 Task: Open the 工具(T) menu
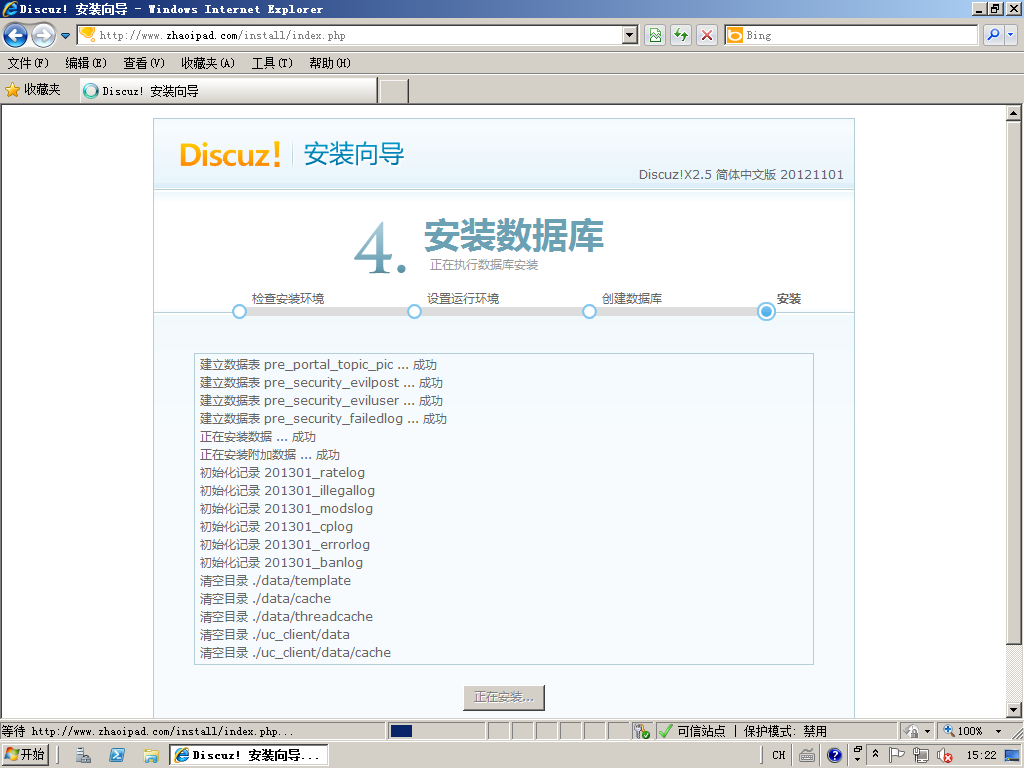click(x=272, y=63)
